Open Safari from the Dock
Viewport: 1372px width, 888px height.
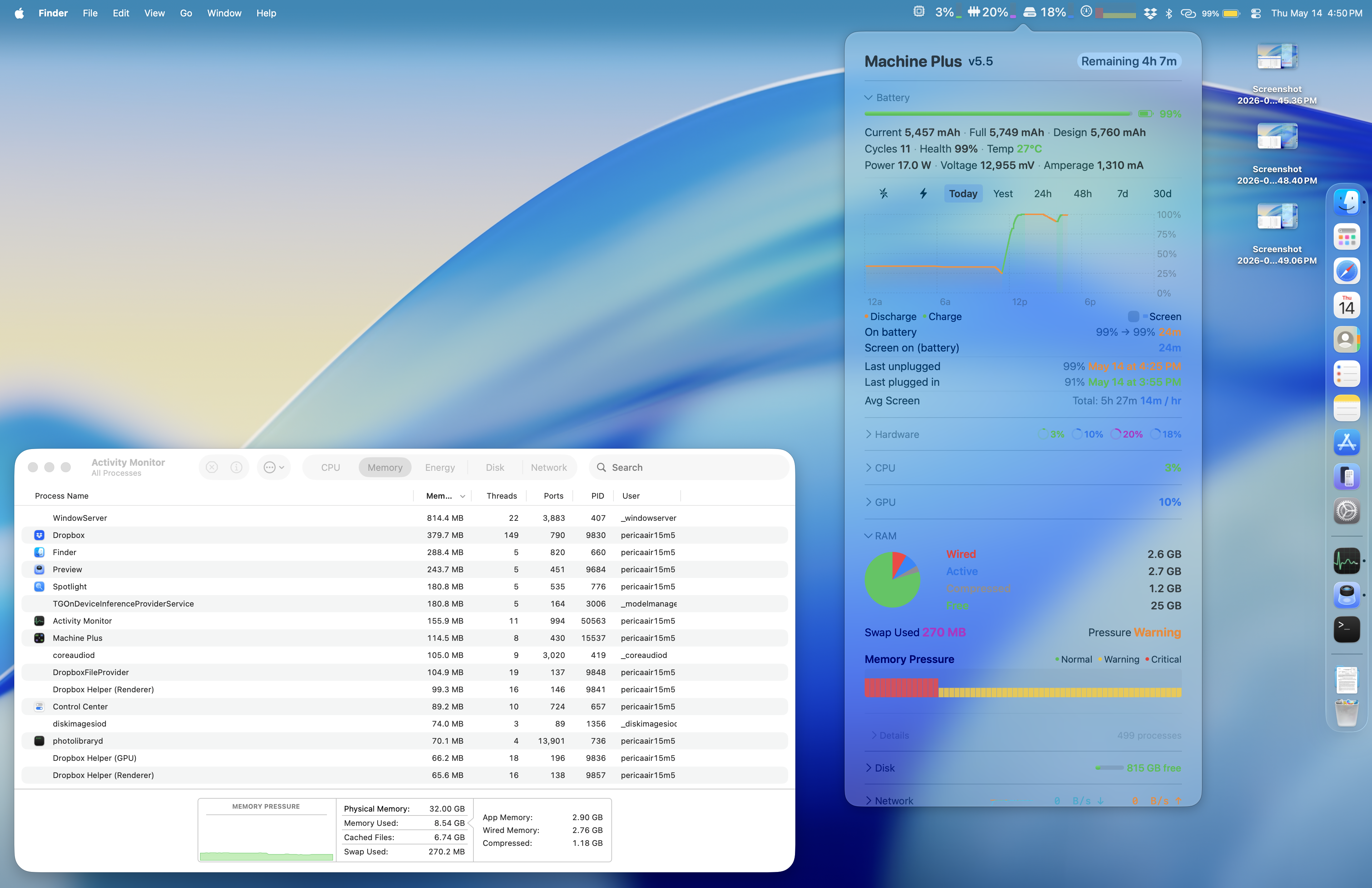click(1347, 271)
